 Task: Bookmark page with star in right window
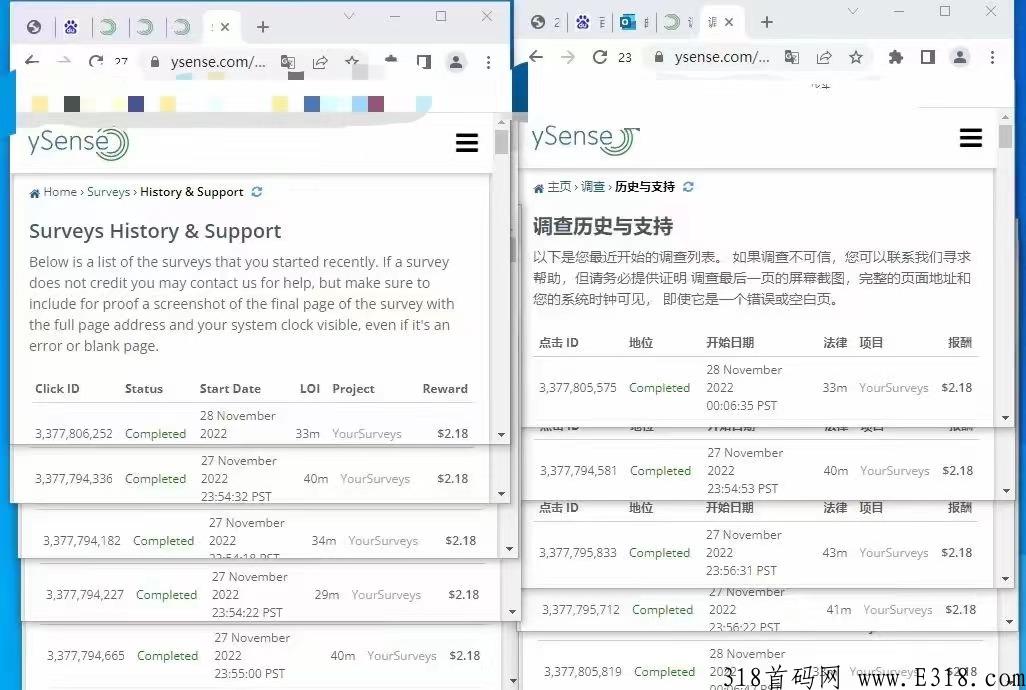(856, 58)
